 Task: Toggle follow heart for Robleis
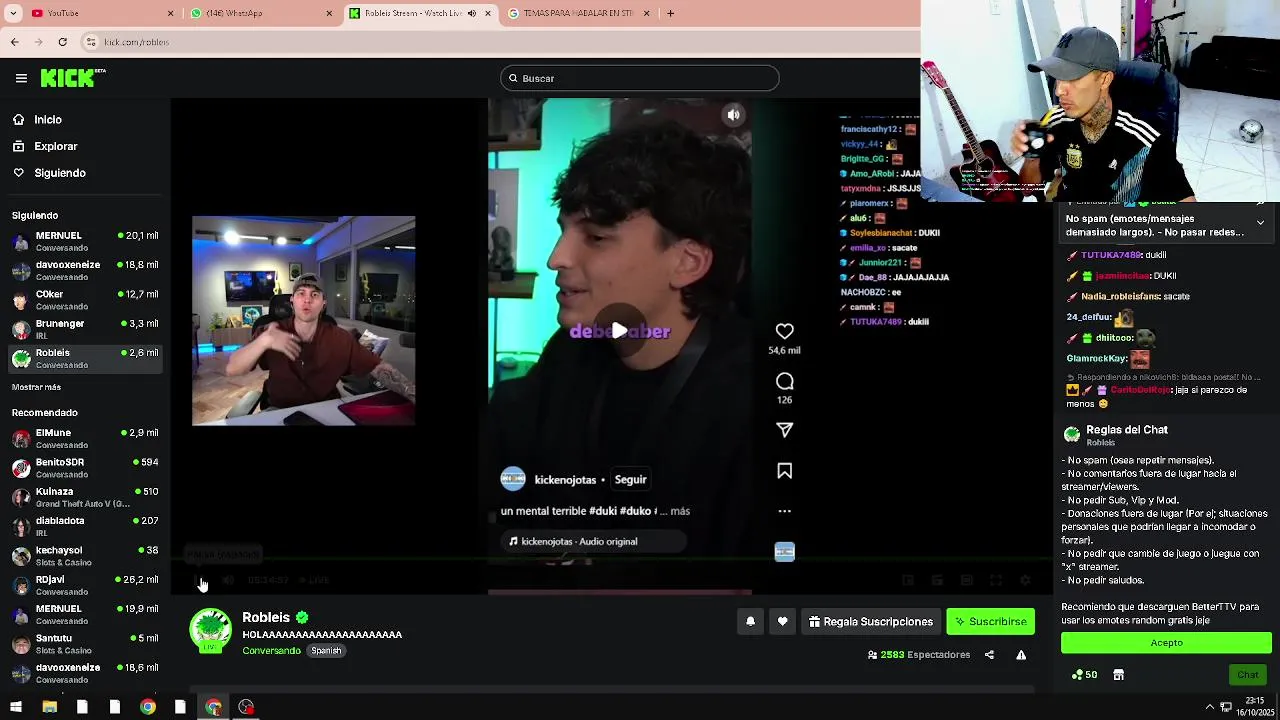(x=782, y=622)
